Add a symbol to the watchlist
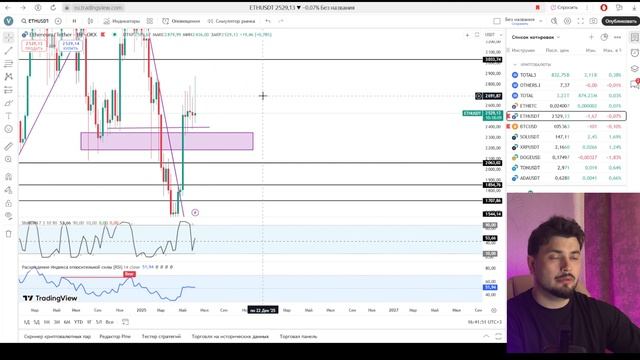This screenshot has height=360, width=640. (591, 37)
